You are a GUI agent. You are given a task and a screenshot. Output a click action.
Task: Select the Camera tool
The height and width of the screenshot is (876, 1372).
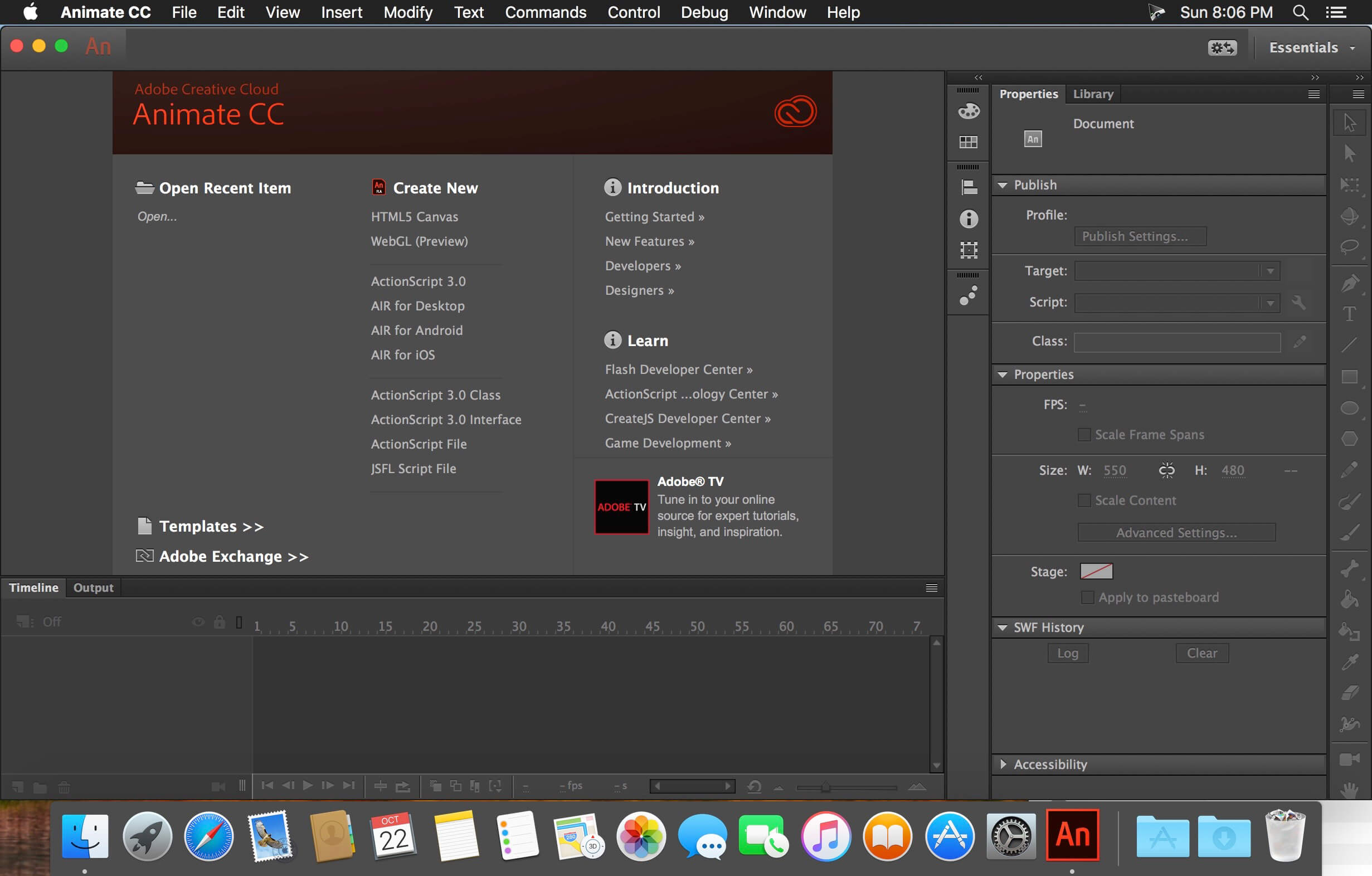click(x=1349, y=759)
